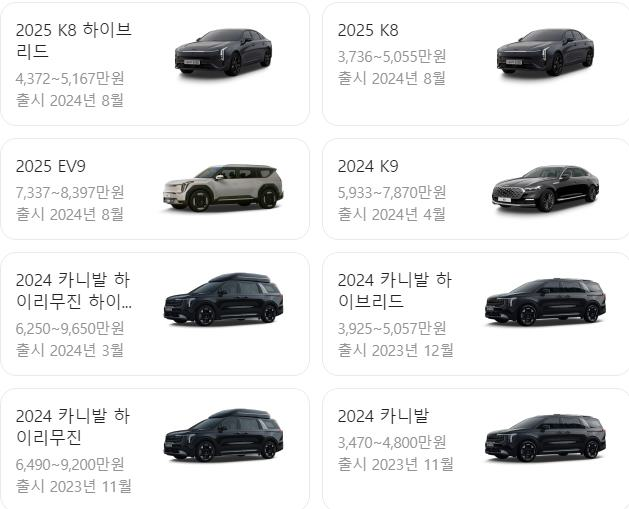
Task: Open the 2024 K9 title link
Action: pyautogui.click(x=368, y=166)
